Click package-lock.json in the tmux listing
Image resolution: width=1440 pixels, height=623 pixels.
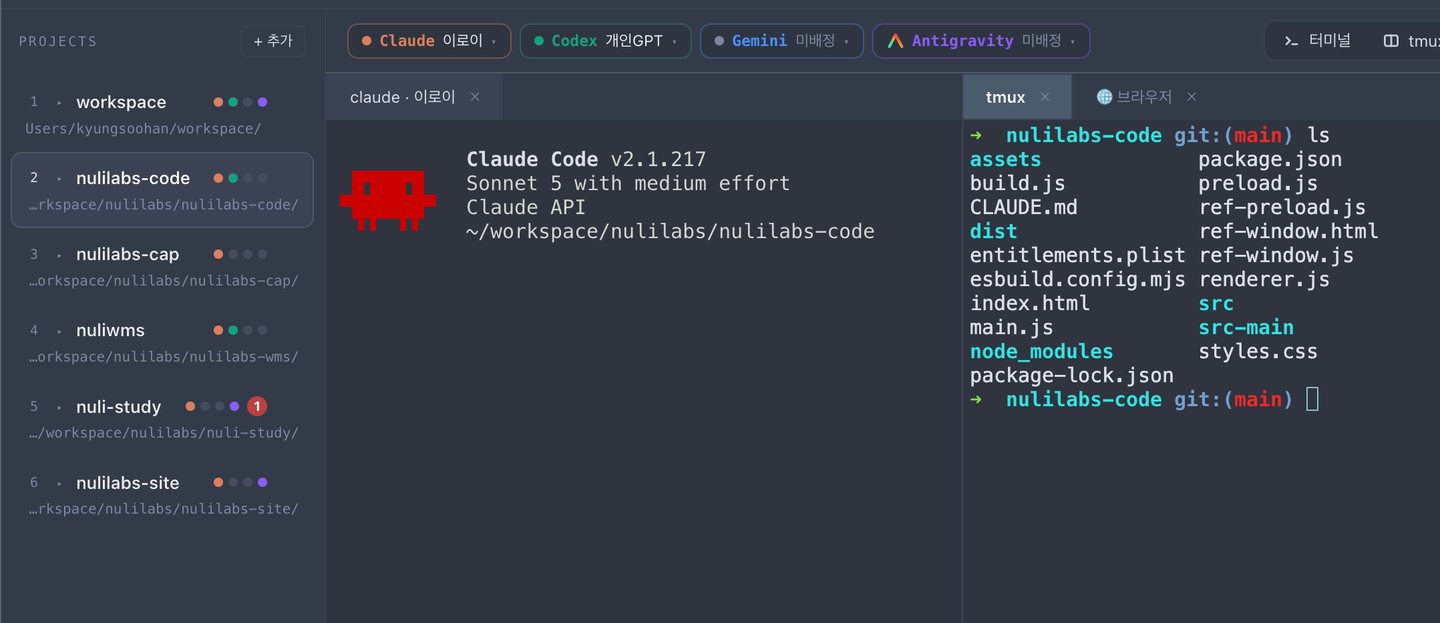tap(1072, 375)
